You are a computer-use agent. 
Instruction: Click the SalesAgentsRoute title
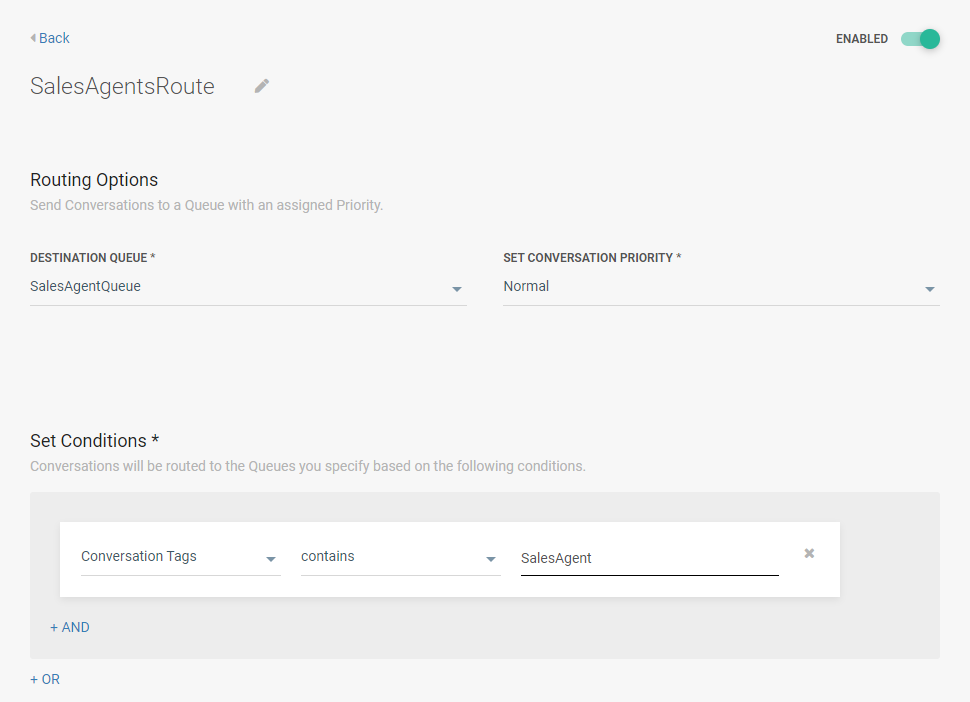[x=122, y=86]
